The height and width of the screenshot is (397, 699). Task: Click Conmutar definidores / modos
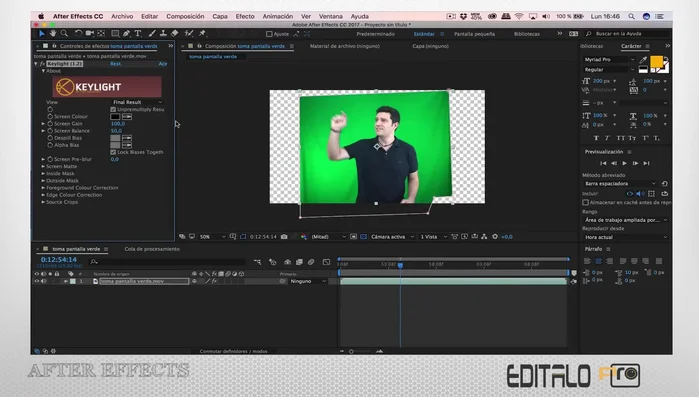(234, 351)
